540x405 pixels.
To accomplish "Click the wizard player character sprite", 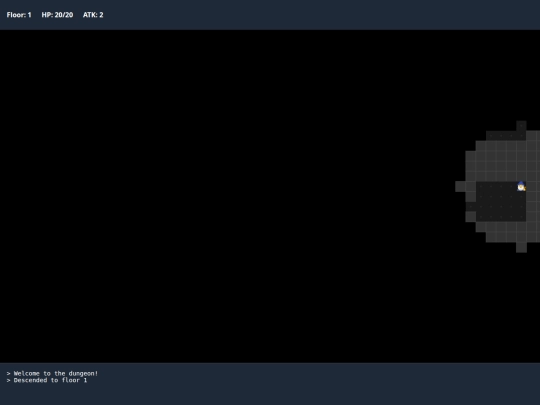I will [521, 186].
